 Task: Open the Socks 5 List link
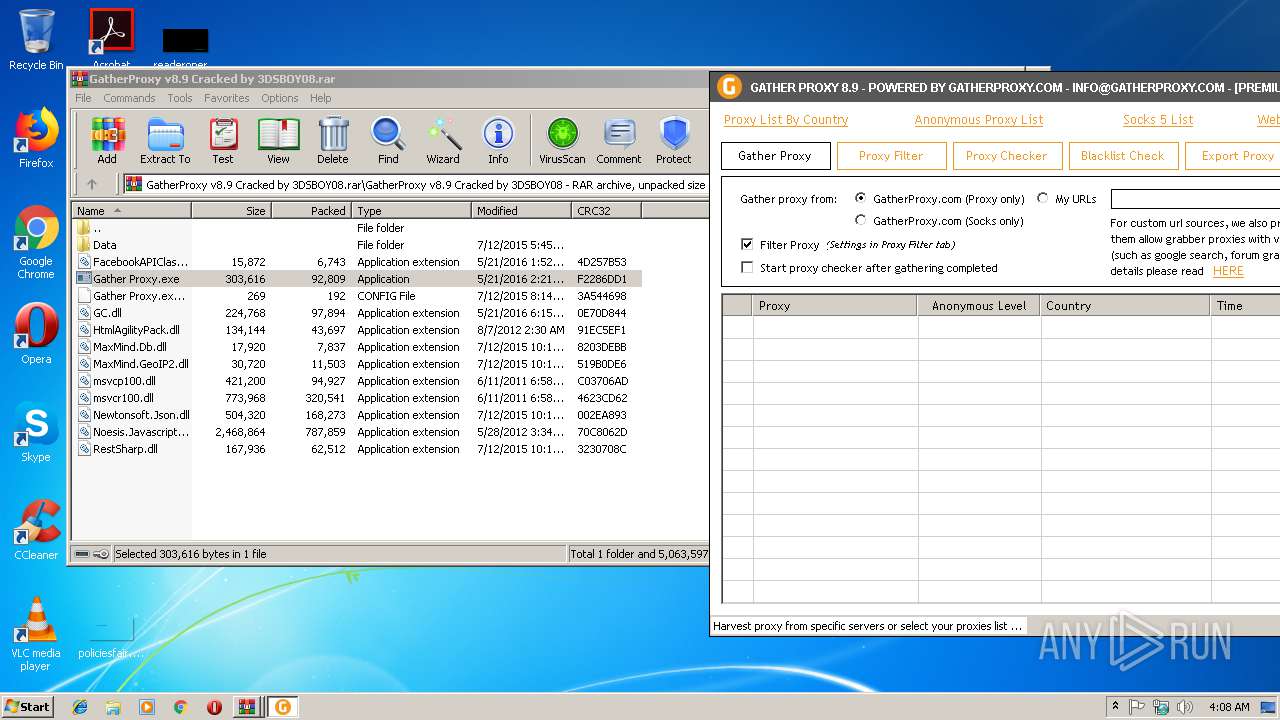coord(1158,119)
